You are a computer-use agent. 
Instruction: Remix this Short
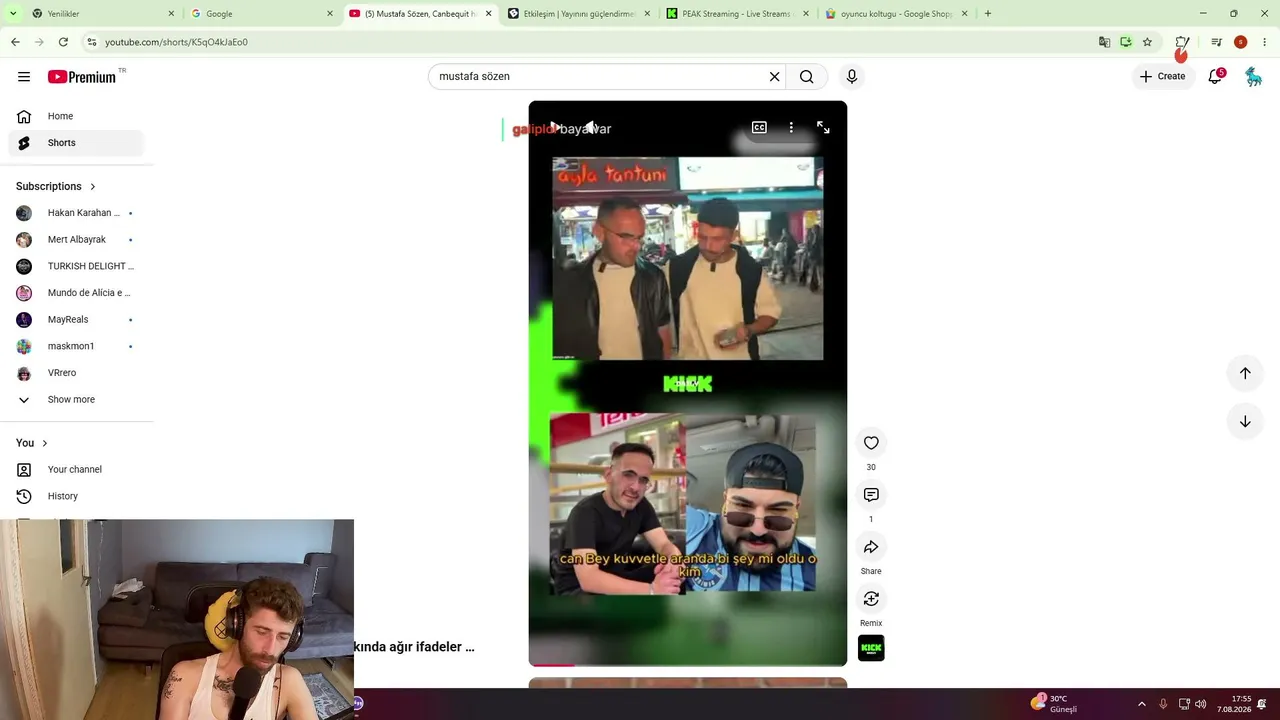pos(871,599)
